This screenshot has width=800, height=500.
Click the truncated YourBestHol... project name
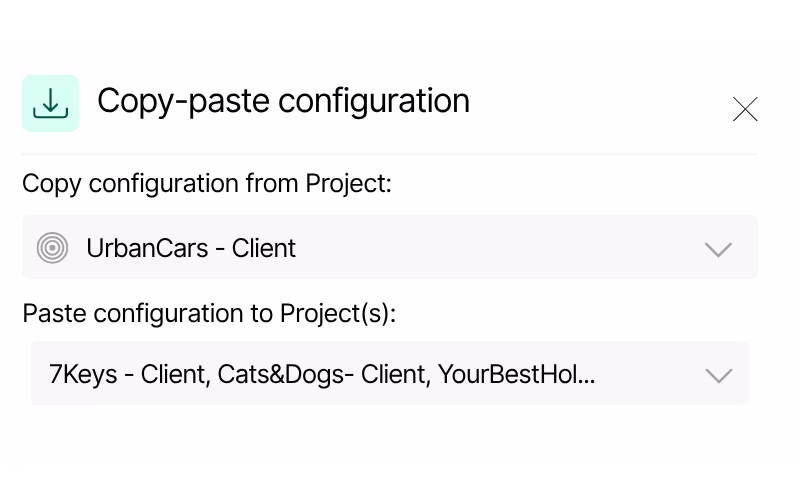[516, 374]
